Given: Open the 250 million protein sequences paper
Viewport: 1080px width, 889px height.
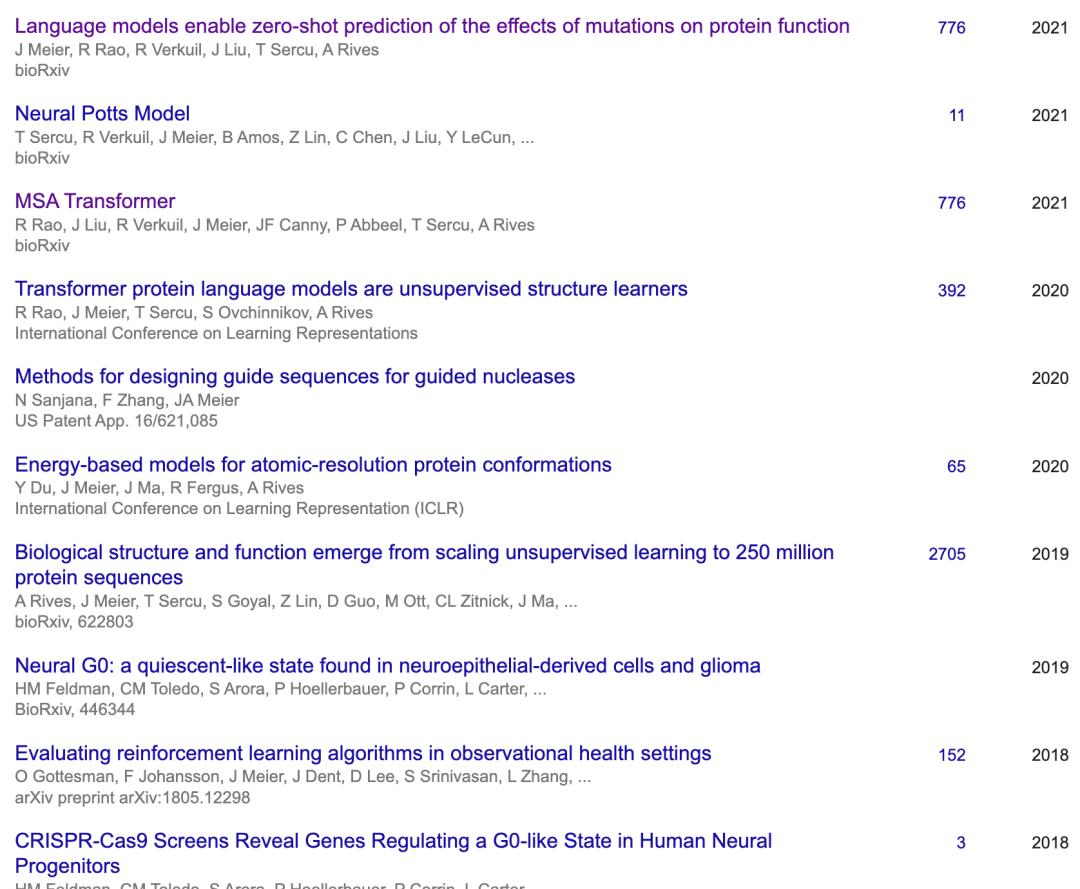Looking at the screenshot, I should coord(424,553).
